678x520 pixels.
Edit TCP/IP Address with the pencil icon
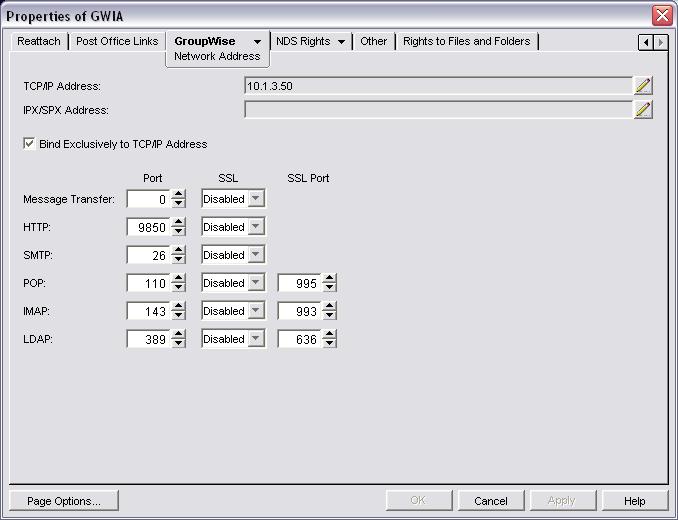643,86
